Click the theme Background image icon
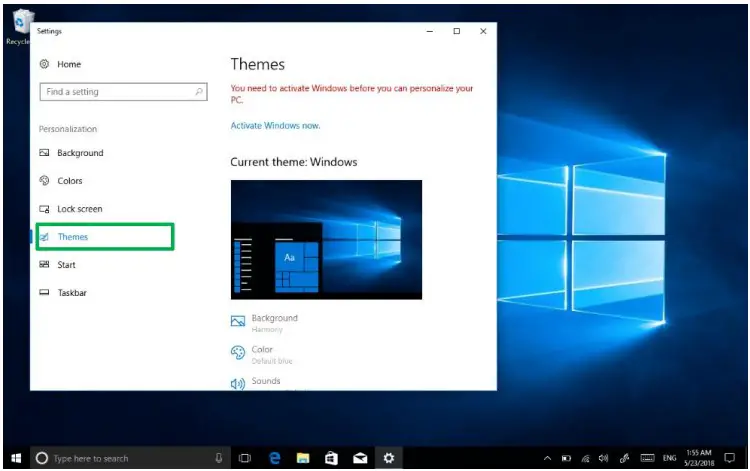750x471 pixels. click(238, 321)
